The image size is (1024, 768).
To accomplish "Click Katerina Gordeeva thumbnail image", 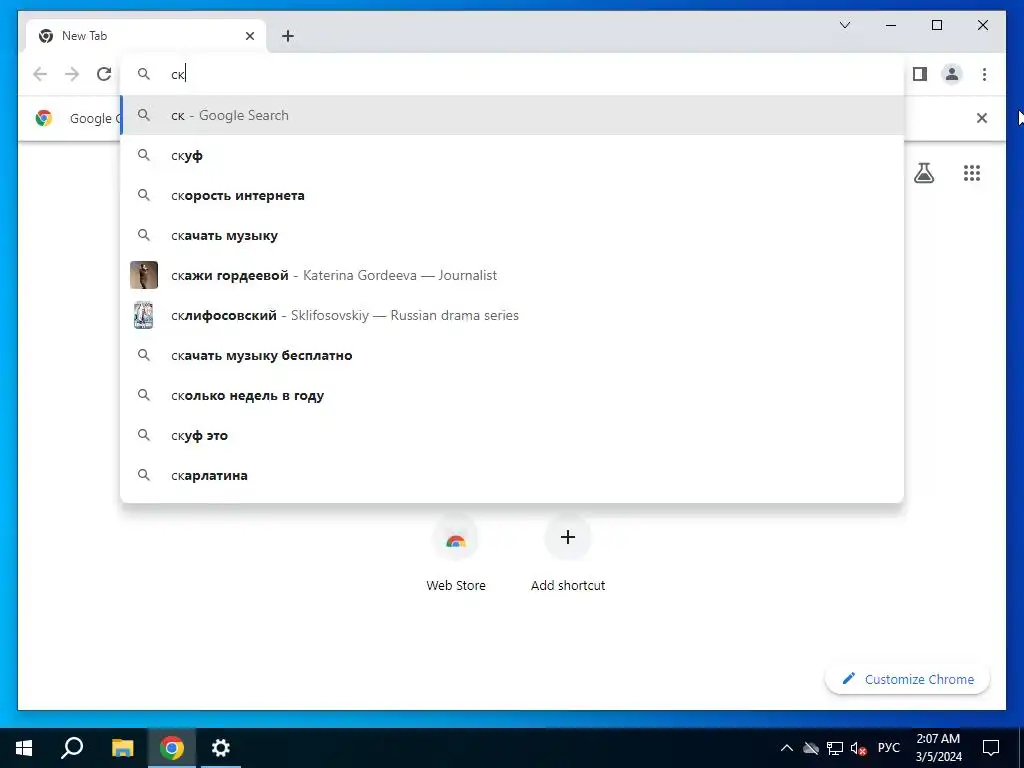I will click(x=144, y=275).
